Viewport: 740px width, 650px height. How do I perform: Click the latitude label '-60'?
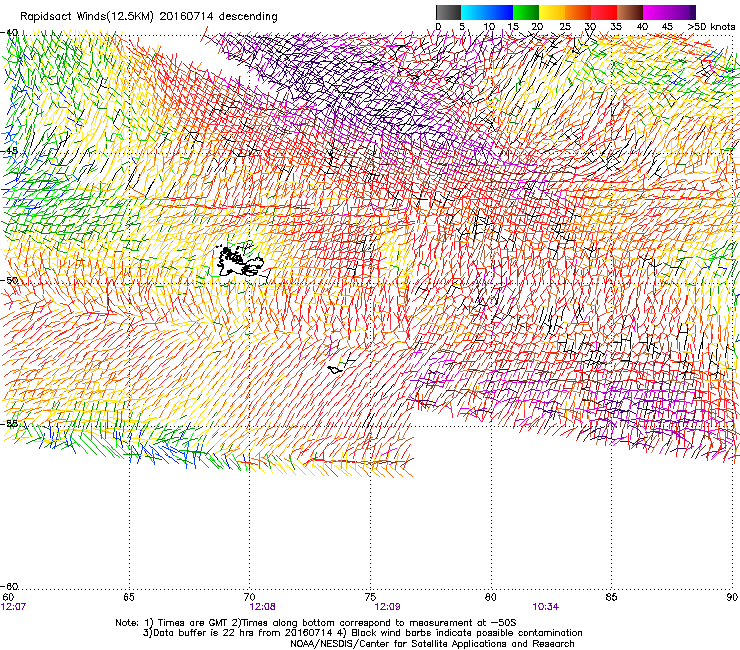coord(9,586)
